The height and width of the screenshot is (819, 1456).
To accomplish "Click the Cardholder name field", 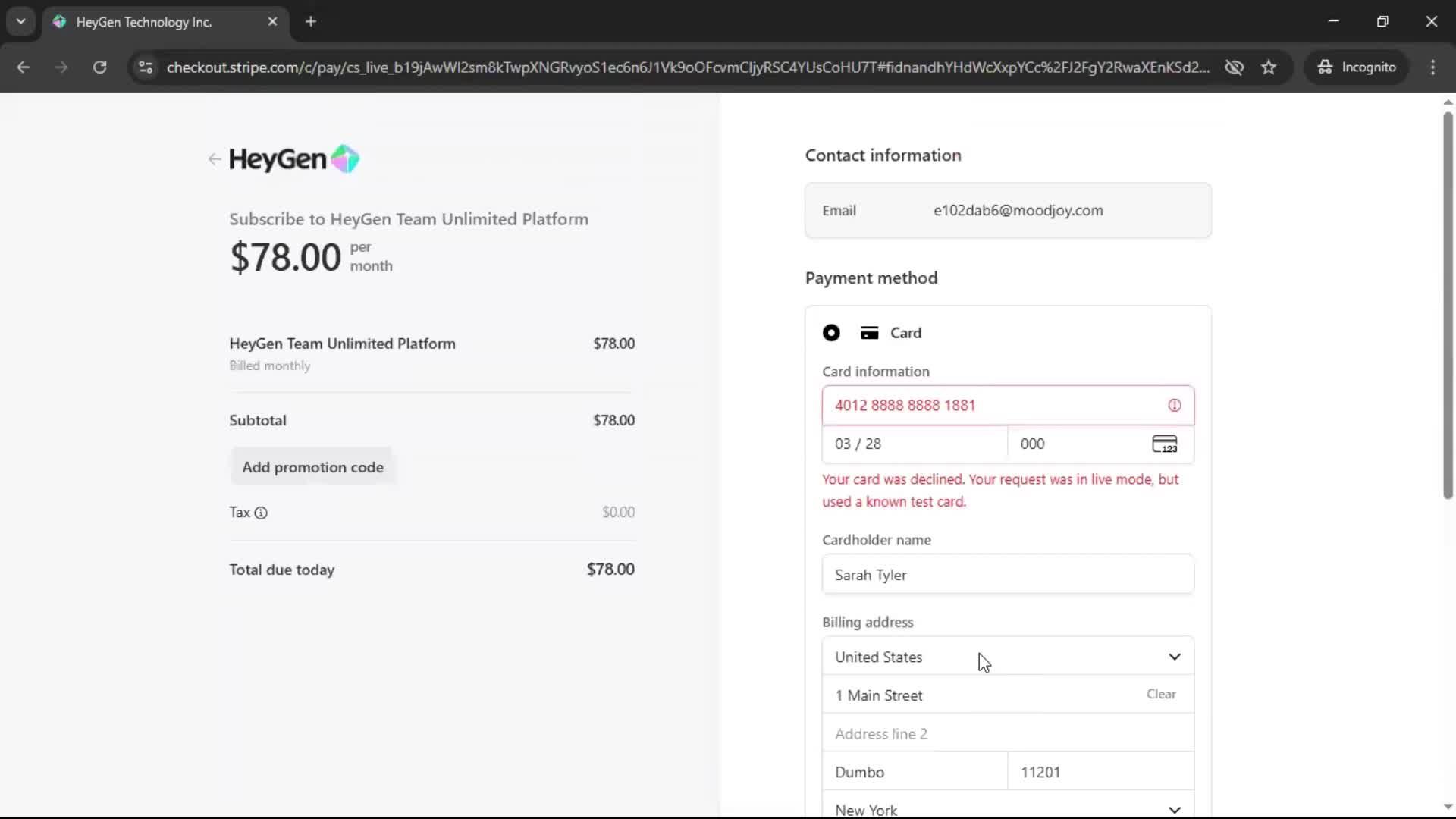I will [1007, 575].
